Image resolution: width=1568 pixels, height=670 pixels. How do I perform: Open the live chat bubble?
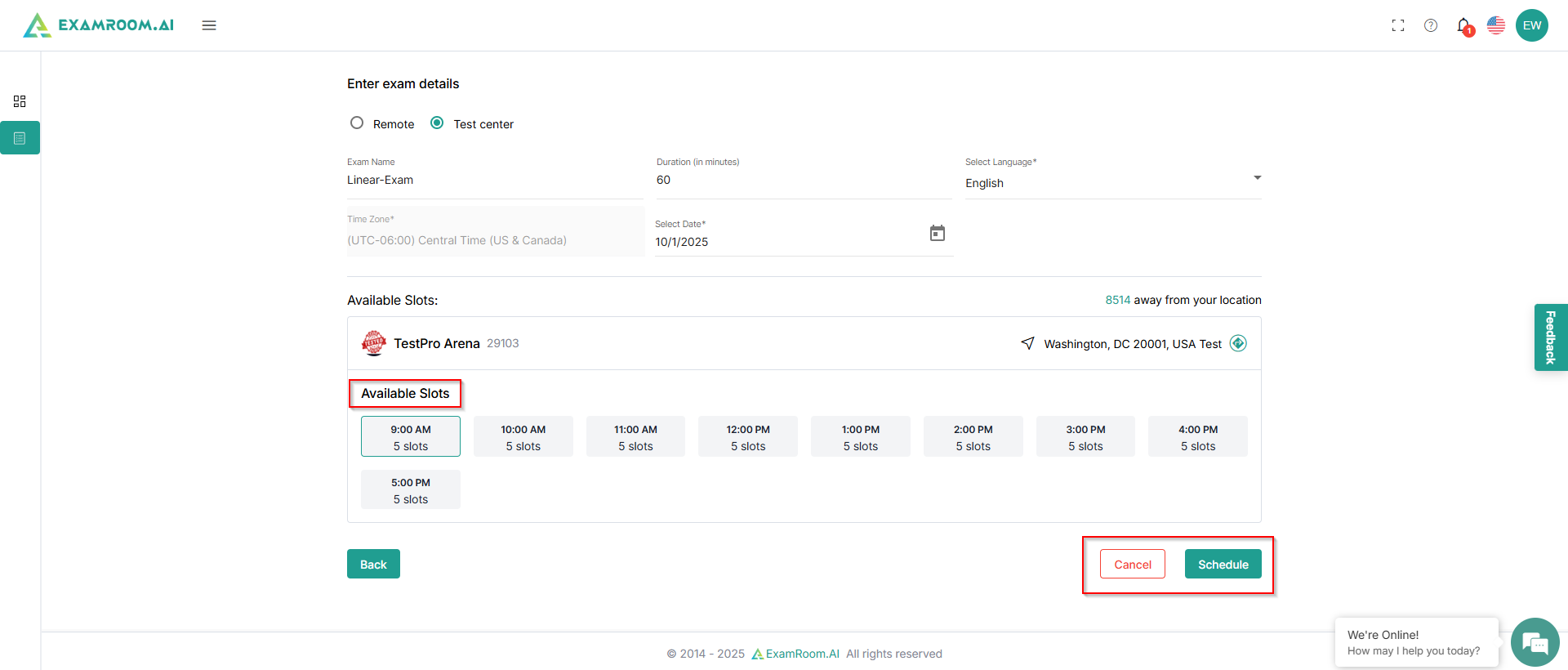(x=1535, y=643)
